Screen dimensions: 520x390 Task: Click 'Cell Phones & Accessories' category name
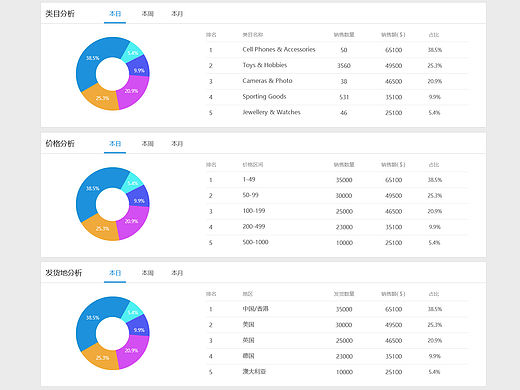(x=279, y=49)
